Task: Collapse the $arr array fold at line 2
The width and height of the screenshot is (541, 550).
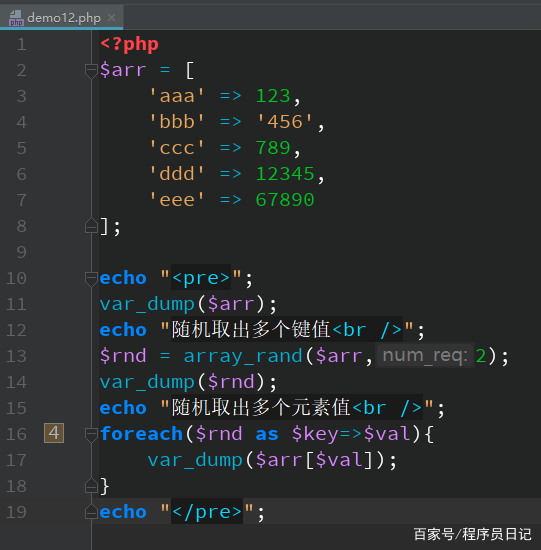Action: [x=91, y=71]
